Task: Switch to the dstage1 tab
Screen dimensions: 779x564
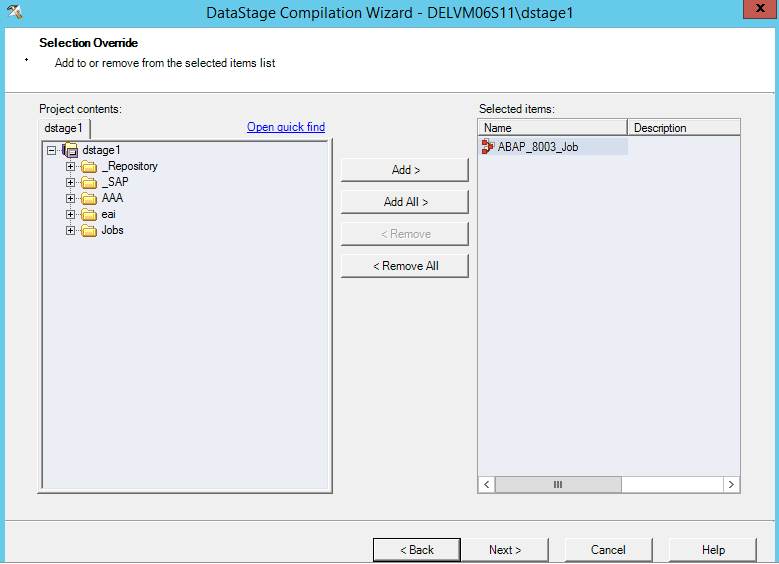Action: point(64,128)
